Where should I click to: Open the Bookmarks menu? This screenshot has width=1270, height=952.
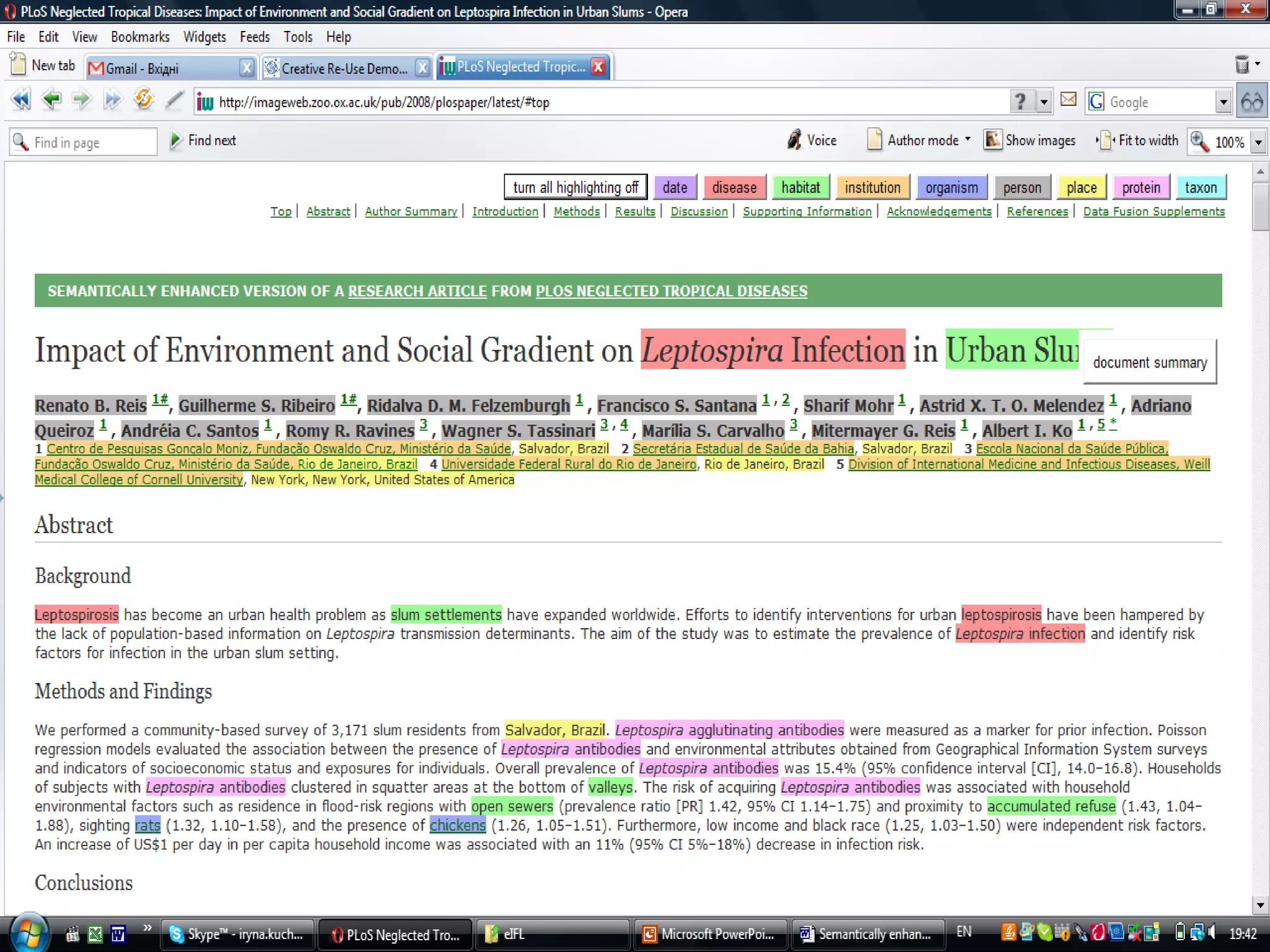[x=140, y=37]
